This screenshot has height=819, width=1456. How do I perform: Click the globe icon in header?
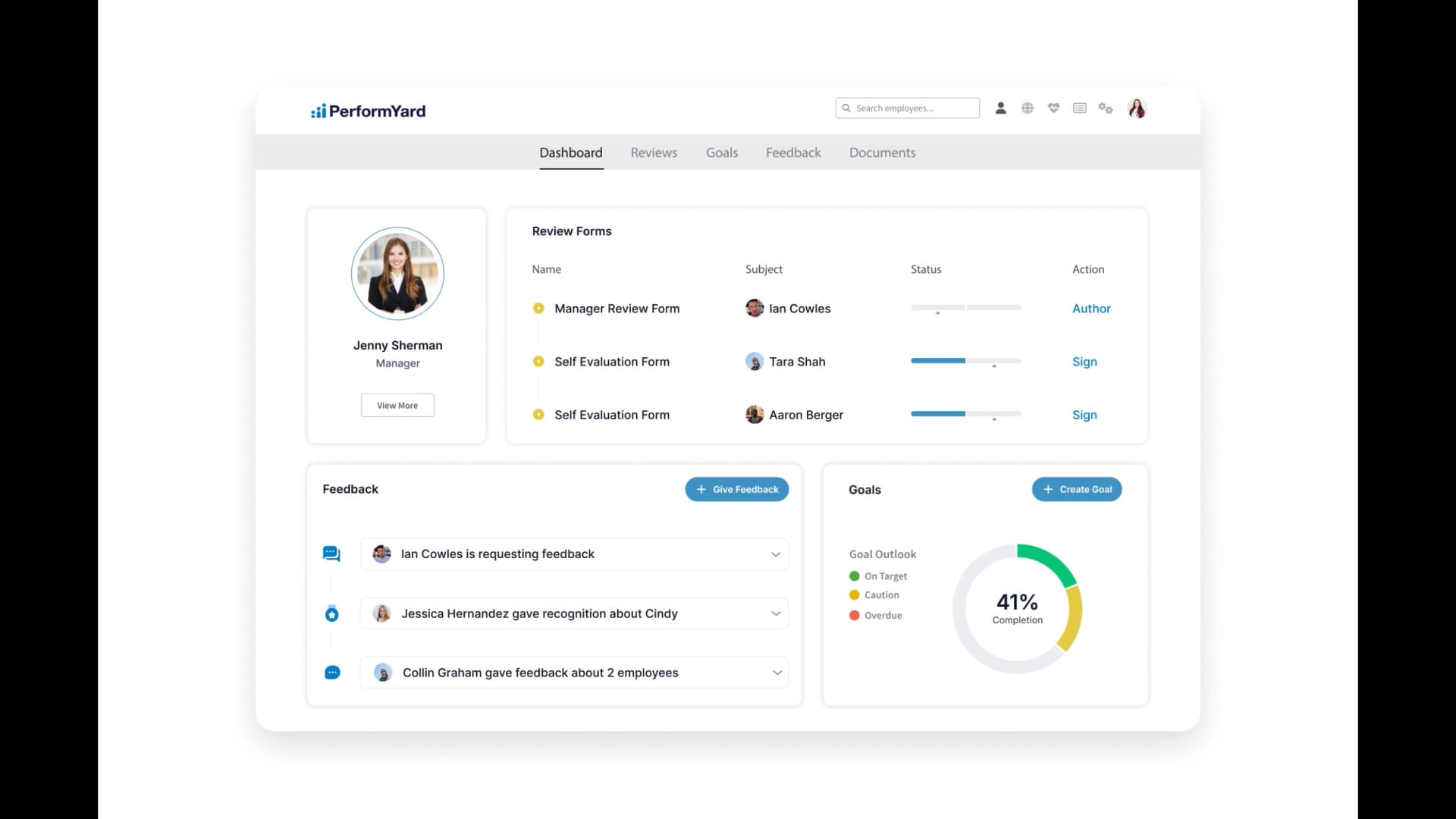1027,108
